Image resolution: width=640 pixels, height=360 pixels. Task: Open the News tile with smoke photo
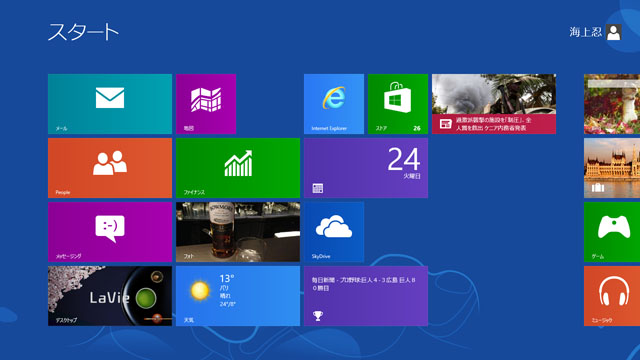point(494,104)
